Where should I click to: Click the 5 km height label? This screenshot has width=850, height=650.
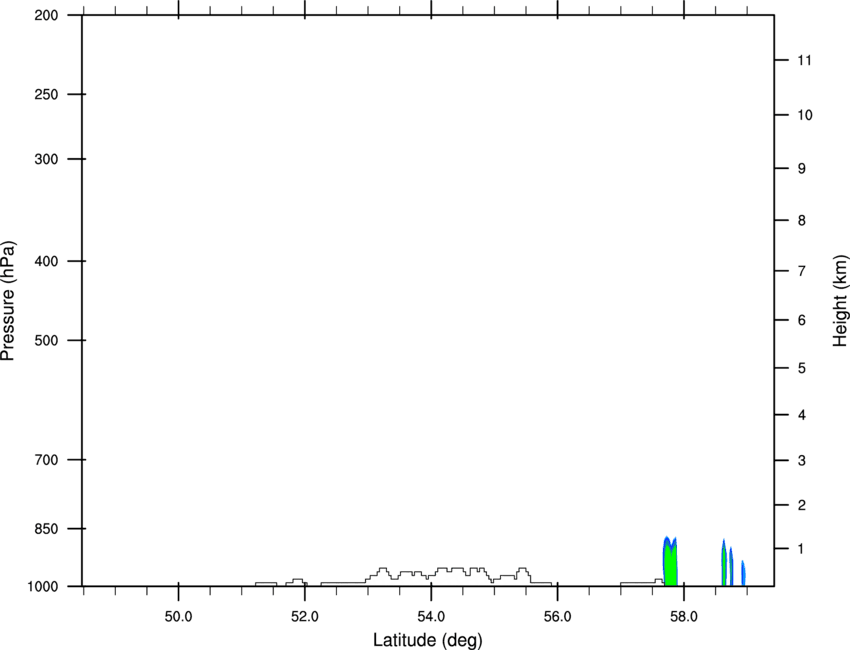802,368
